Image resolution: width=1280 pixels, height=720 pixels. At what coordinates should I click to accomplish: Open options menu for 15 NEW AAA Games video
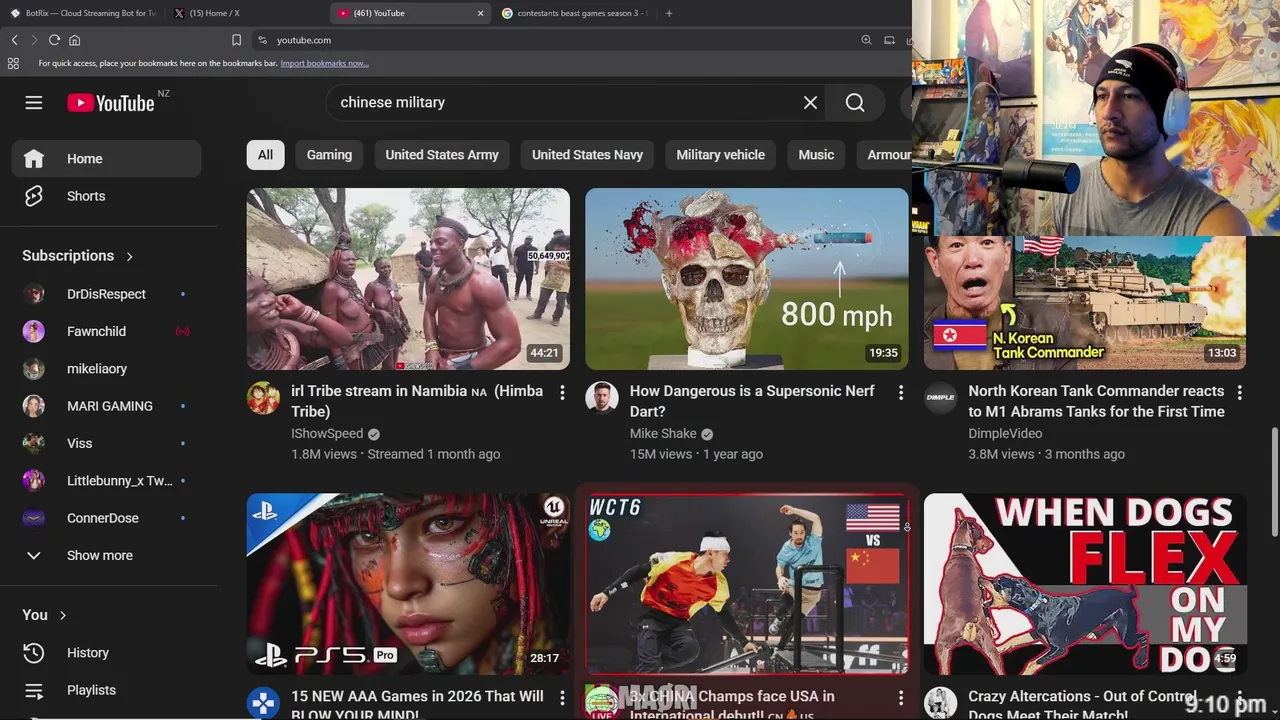(x=562, y=697)
